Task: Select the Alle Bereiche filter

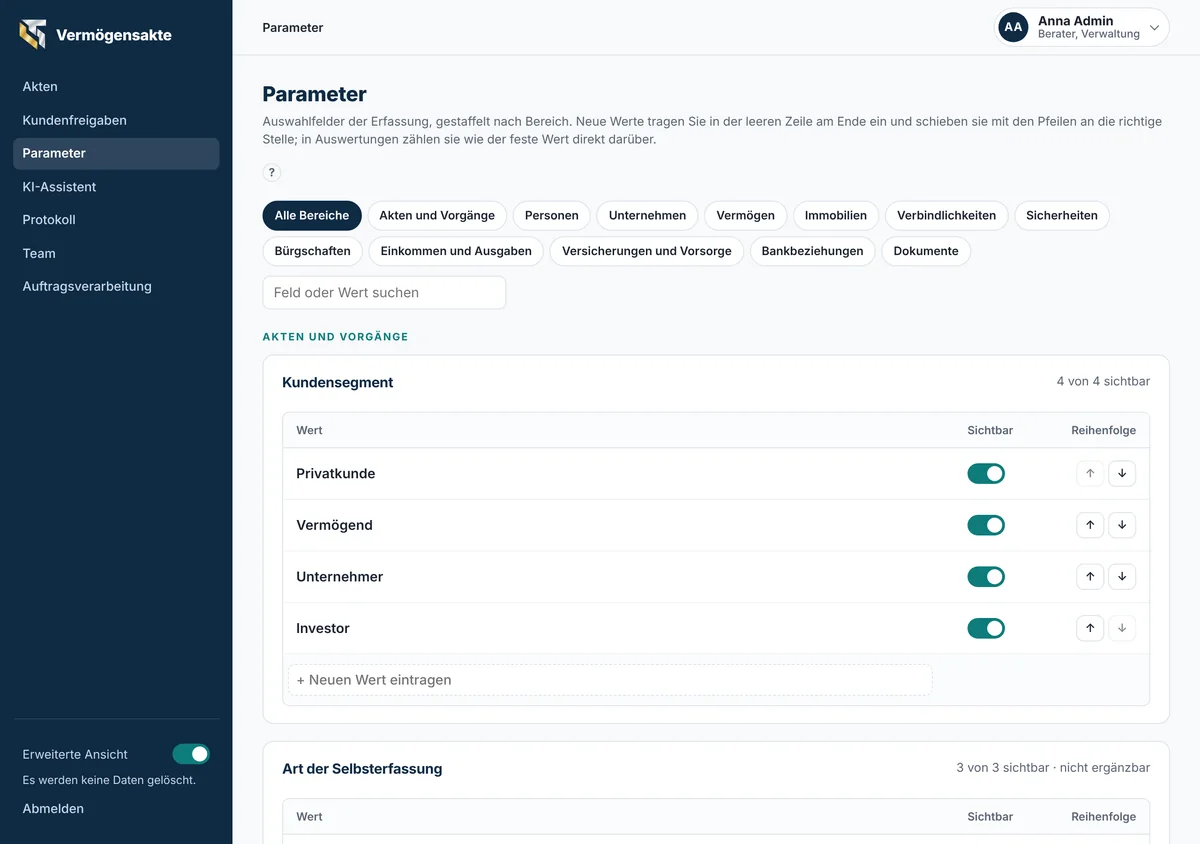Action: [312, 215]
